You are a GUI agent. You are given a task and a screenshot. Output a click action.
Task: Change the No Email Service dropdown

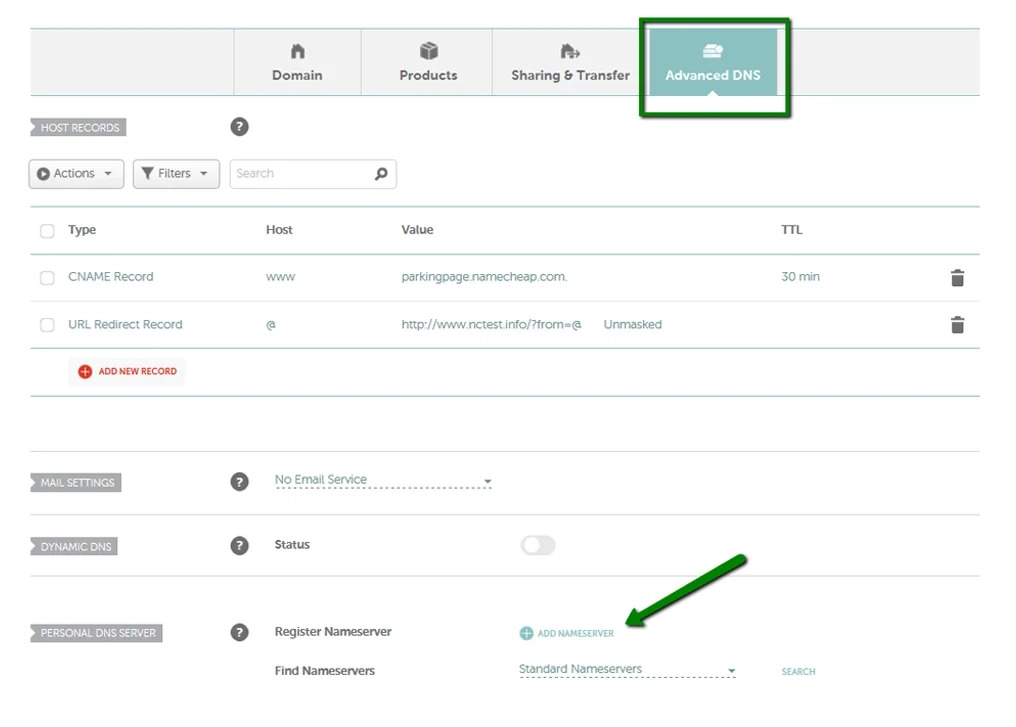pos(380,480)
